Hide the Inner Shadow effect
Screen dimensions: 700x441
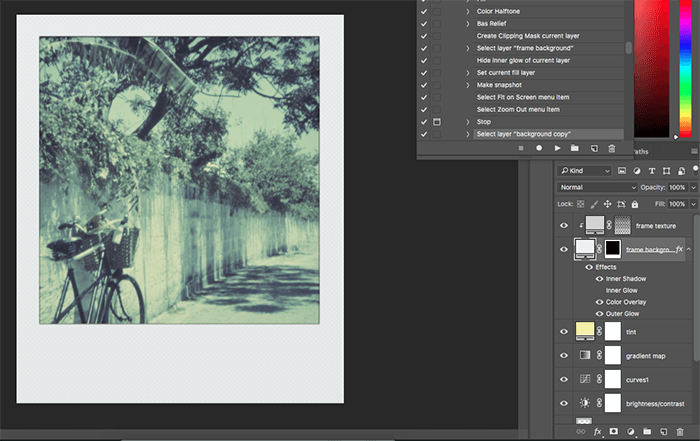(600, 279)
